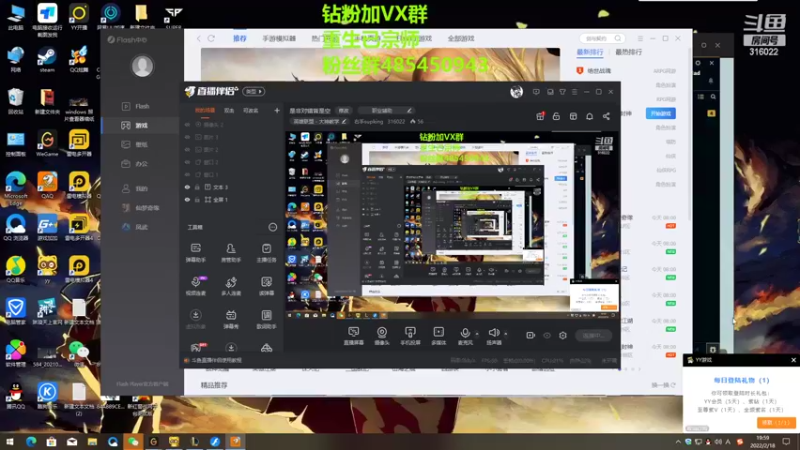This screenshot has height=450, width=800.
Task: Collapse the 工具箱 toolbox panel
Action: point(273,227)
